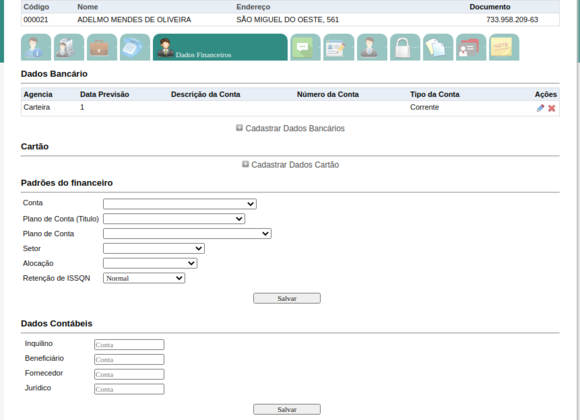Open the form-with-pencil tab icon
Viewport: 580px width, 420px height.
tap(339, 47)
